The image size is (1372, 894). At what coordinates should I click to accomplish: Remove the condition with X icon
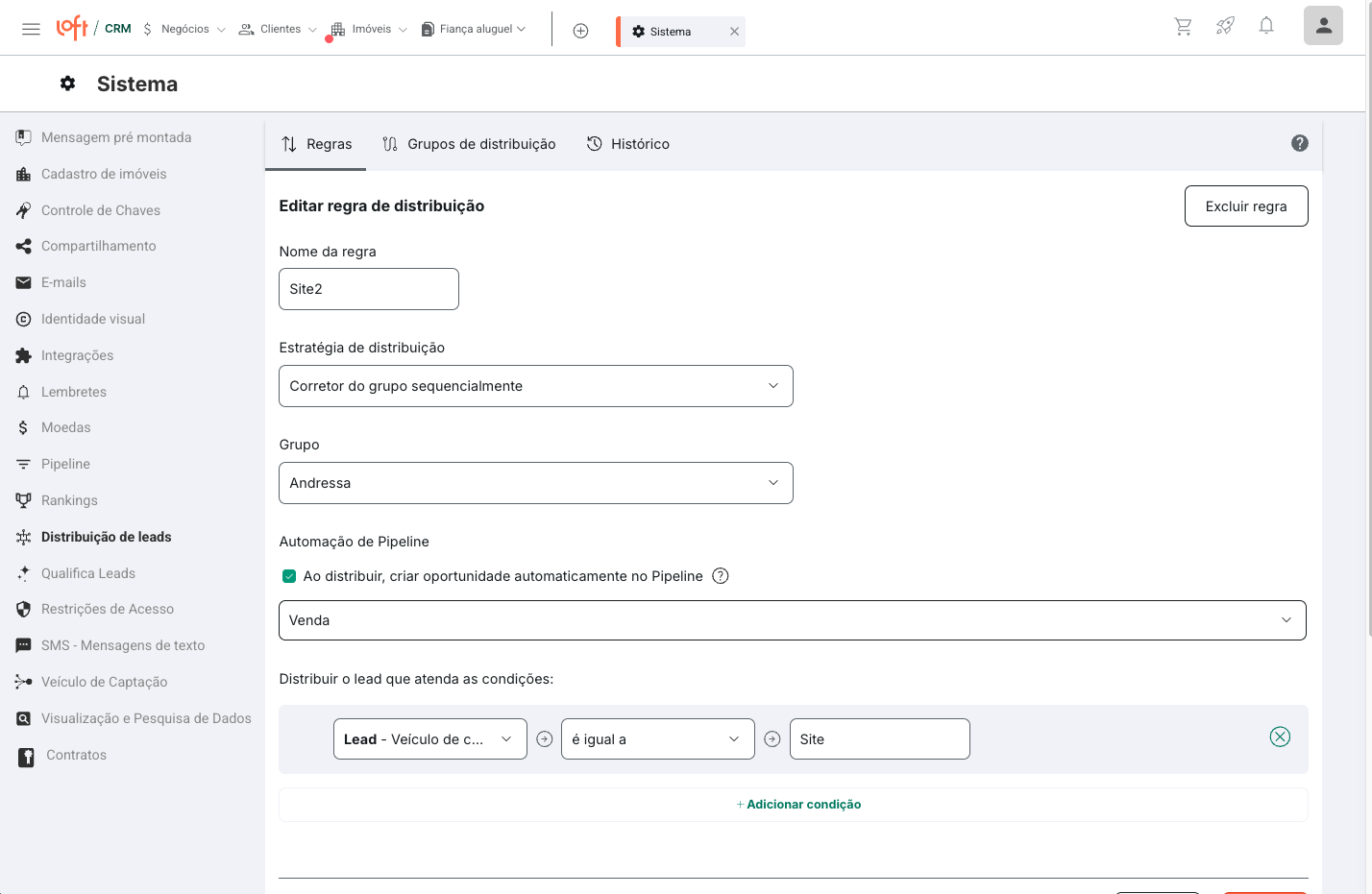point(1280,737)
